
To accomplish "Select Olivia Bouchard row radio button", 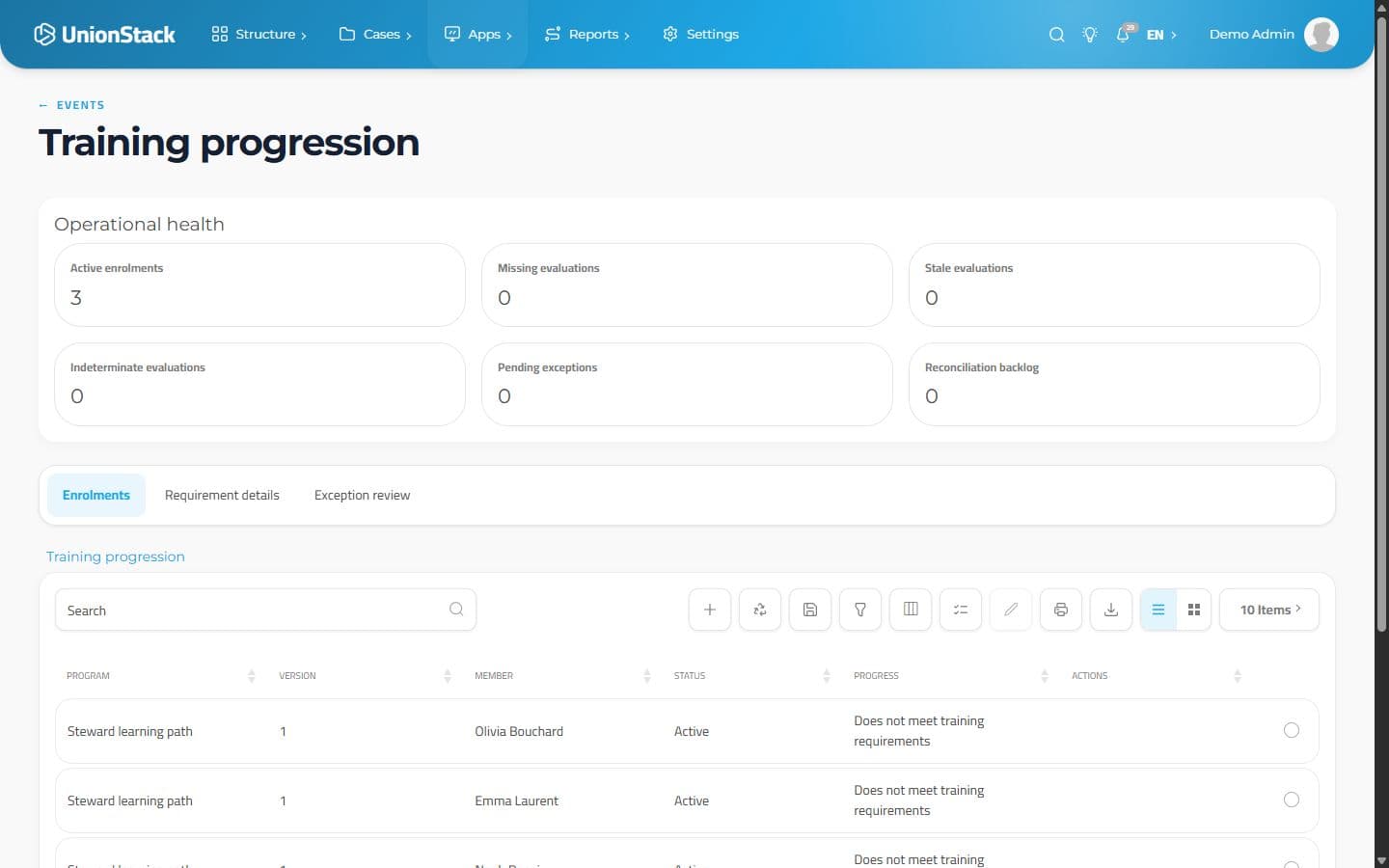I will coord(1292,730).
